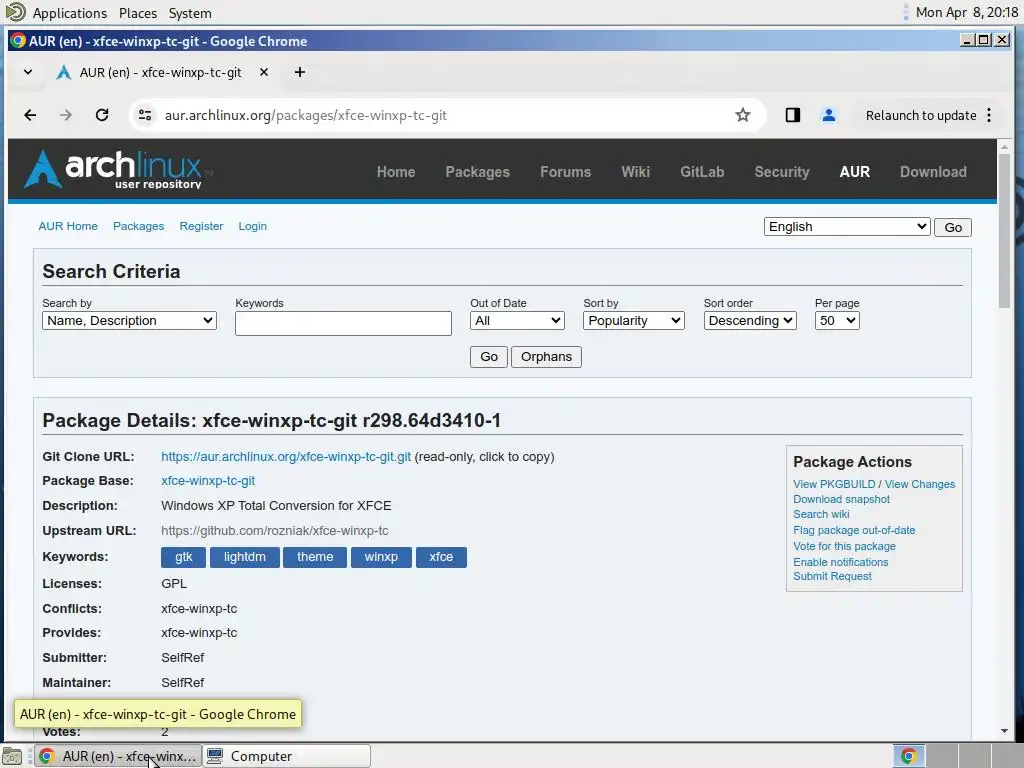Click Go button in Search Criteria
The height and width of the screenshot is (768, 1024).
pyautogui.click(x=489, y=357)
